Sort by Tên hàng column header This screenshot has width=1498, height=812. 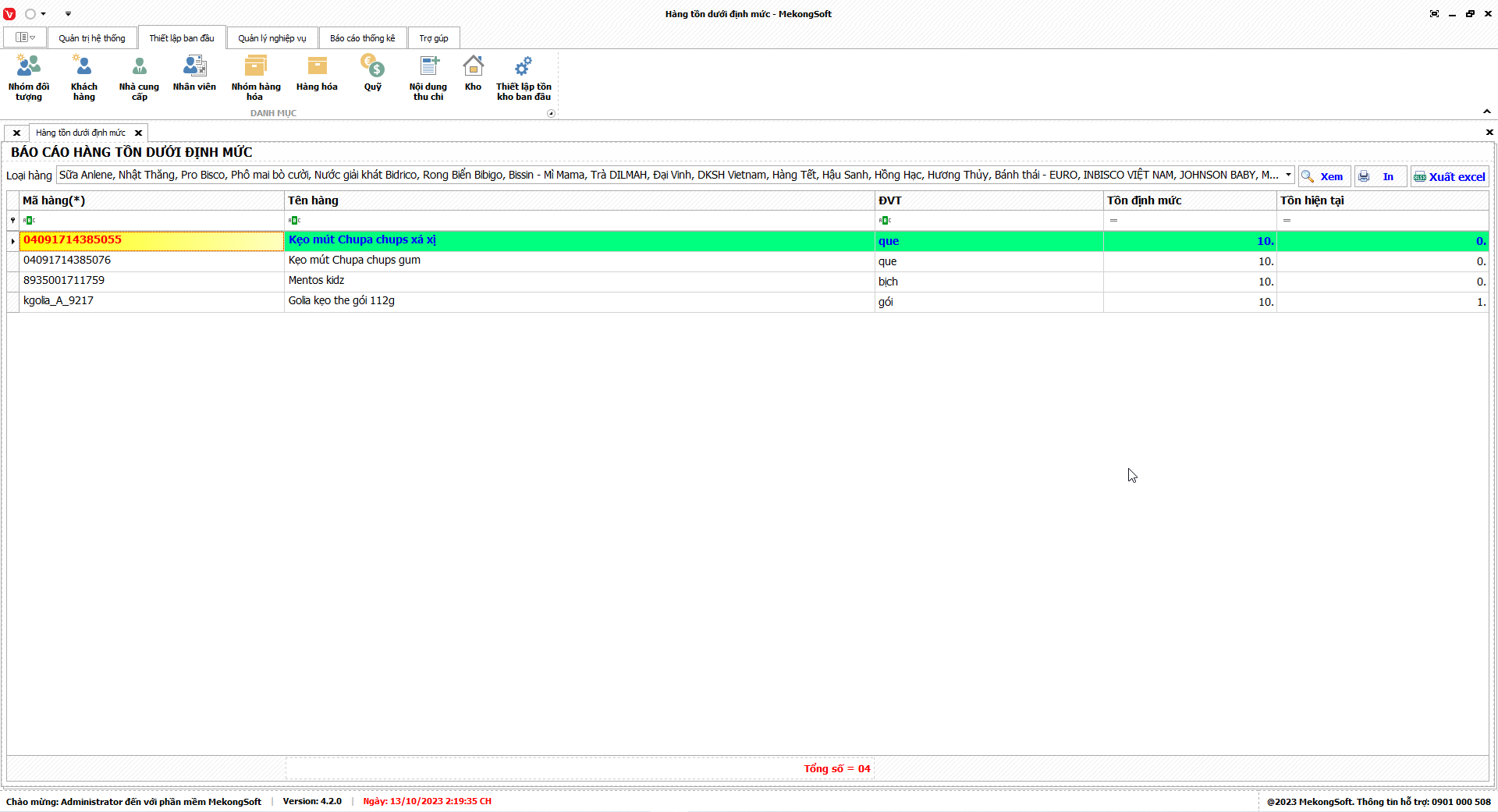[580, 200]
